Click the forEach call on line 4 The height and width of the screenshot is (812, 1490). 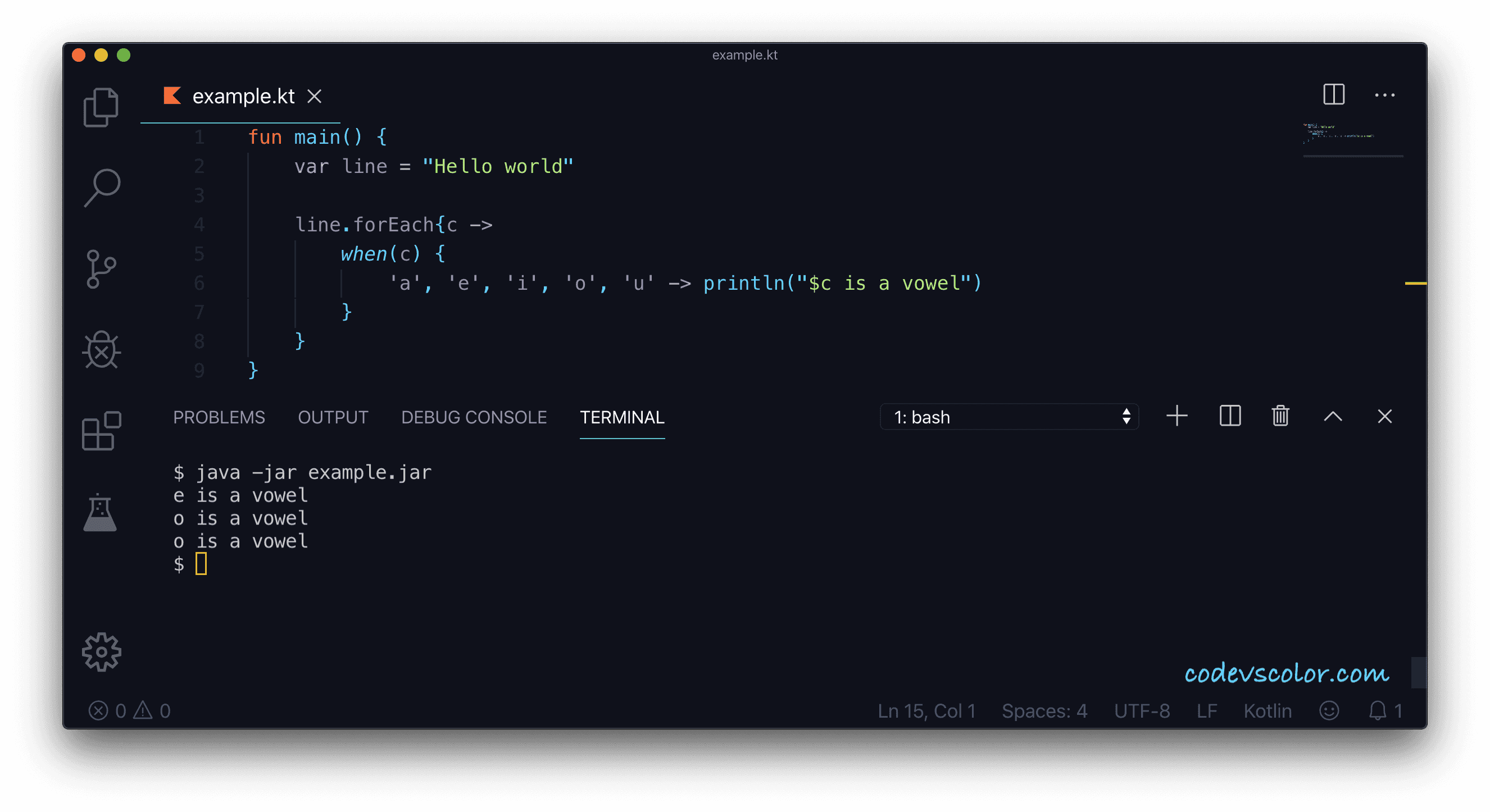[x=393, y=224]
